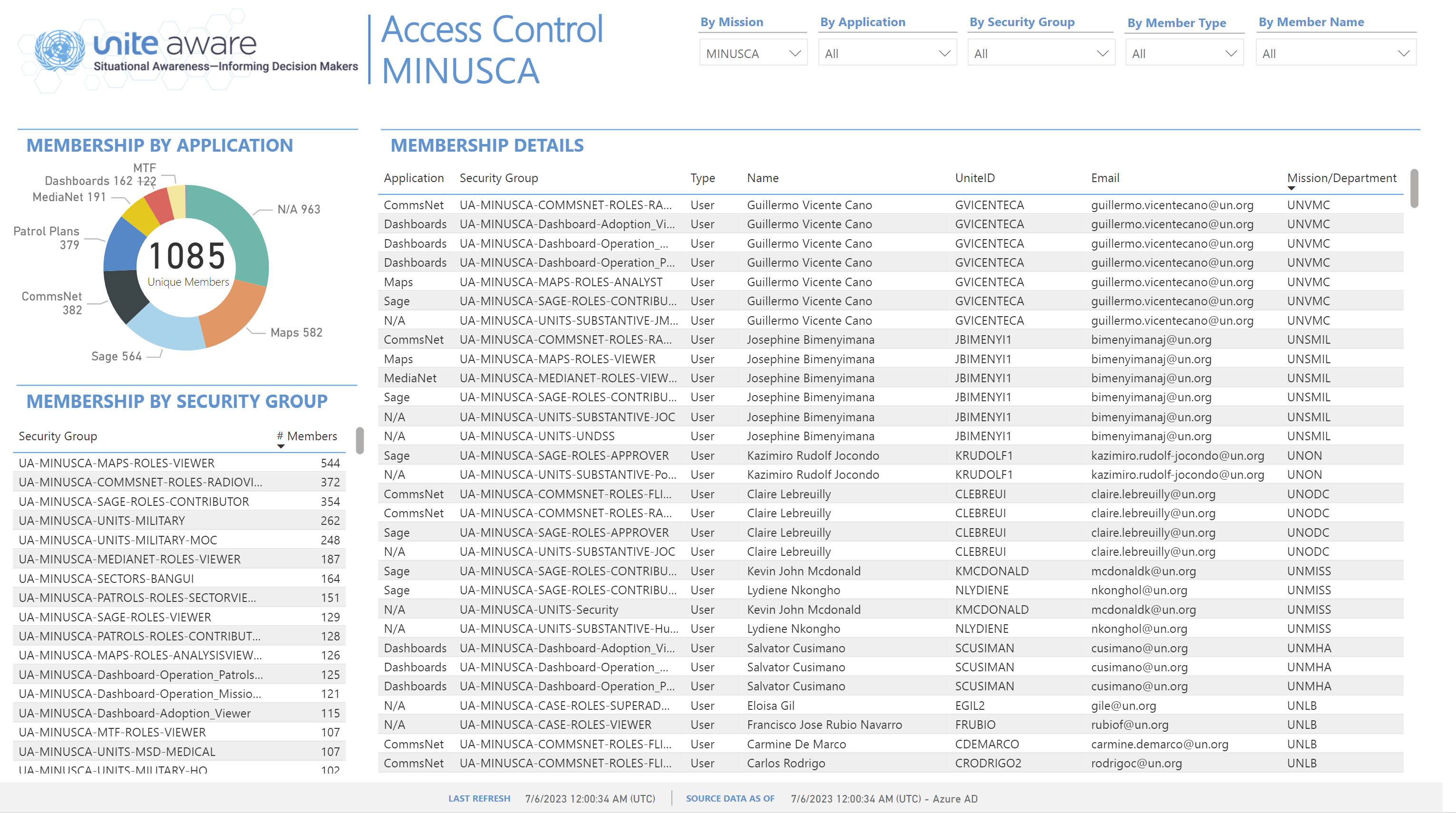Sort details table by Name column header
Viewport: 1456px width, 813px height.
point(763,178)
